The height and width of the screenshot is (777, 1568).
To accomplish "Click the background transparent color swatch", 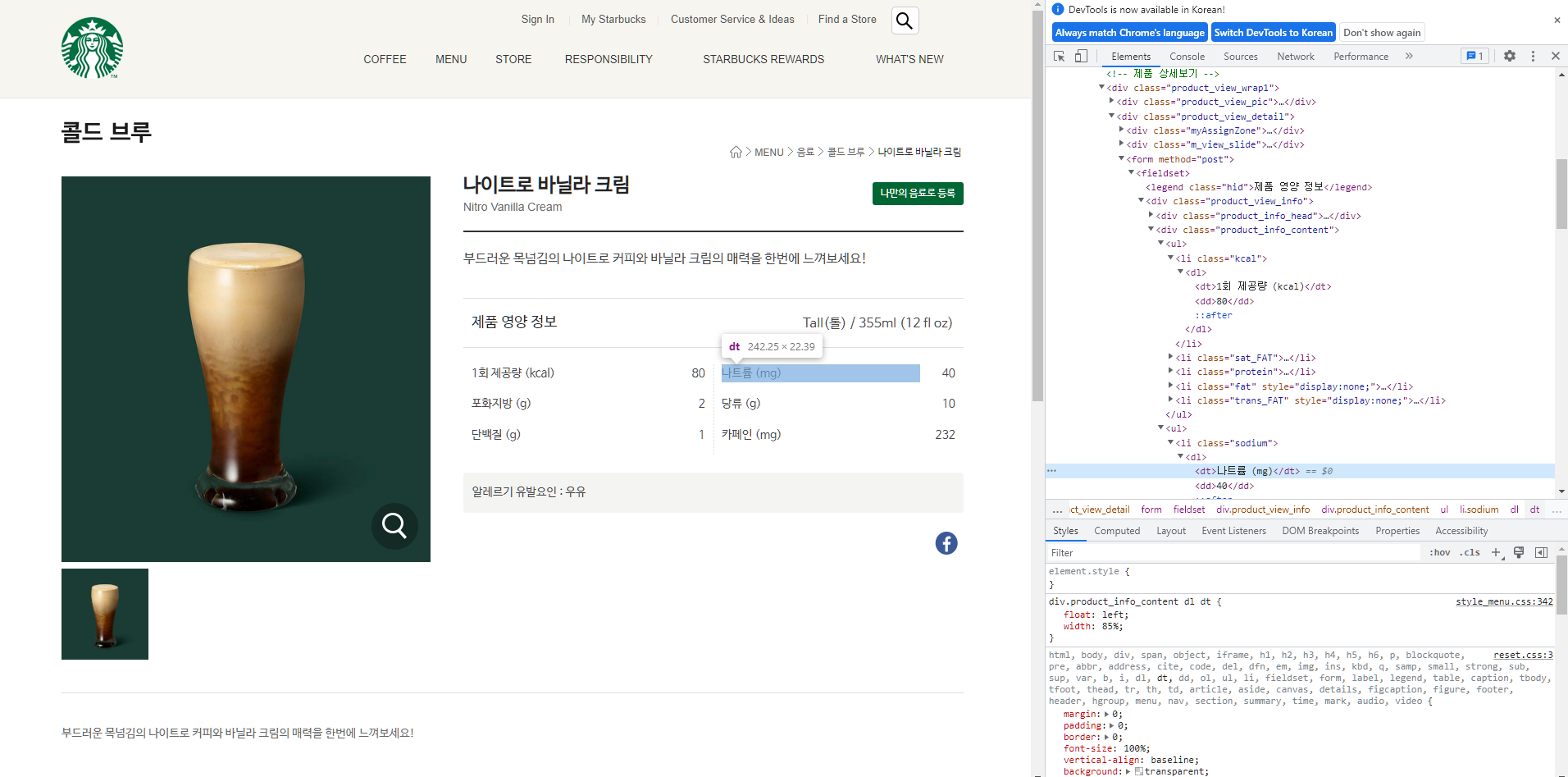I will pos(1139,771).
